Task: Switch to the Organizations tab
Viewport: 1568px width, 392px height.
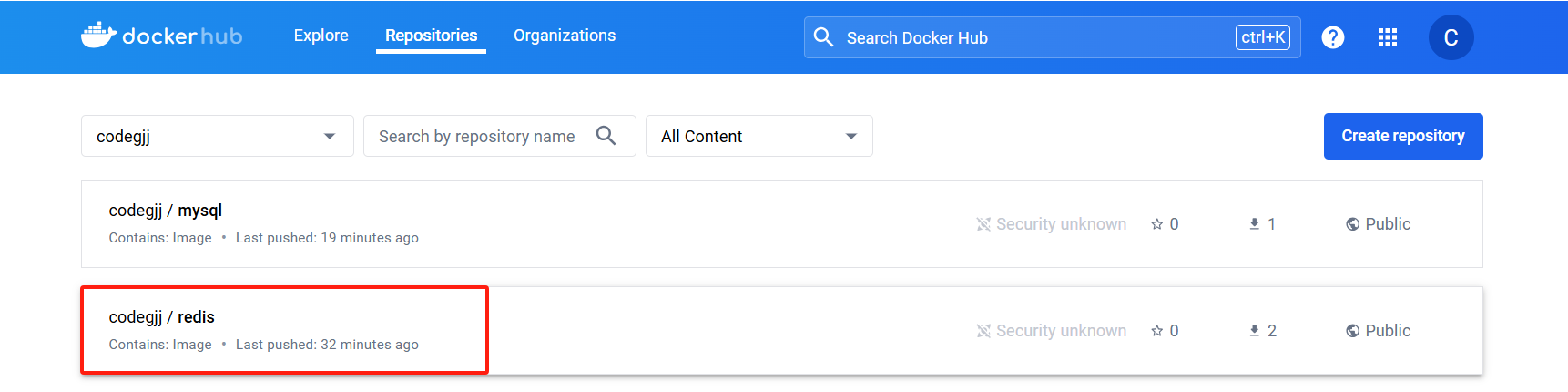Action: 565,36
